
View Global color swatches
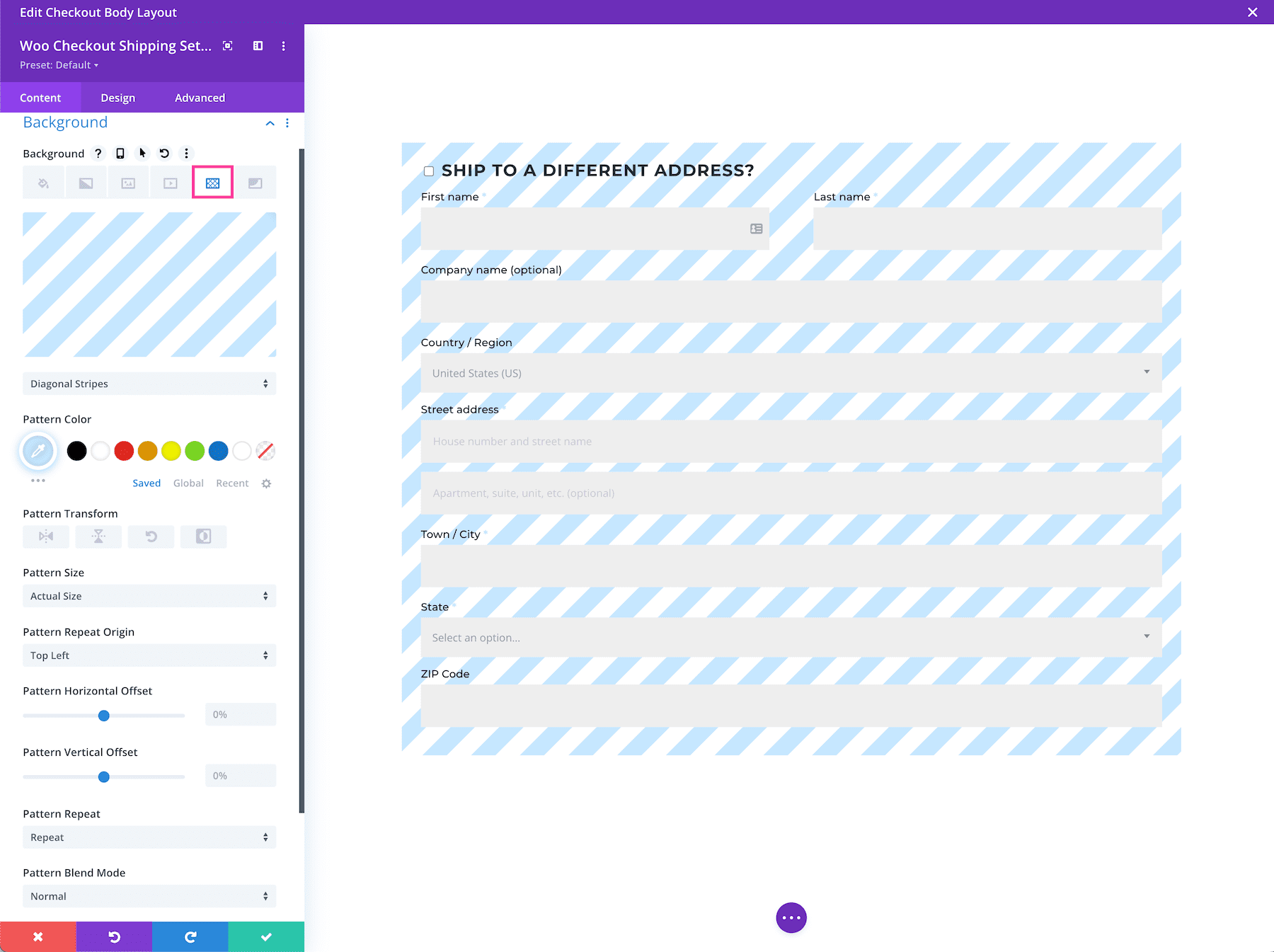tap(188, 483)
